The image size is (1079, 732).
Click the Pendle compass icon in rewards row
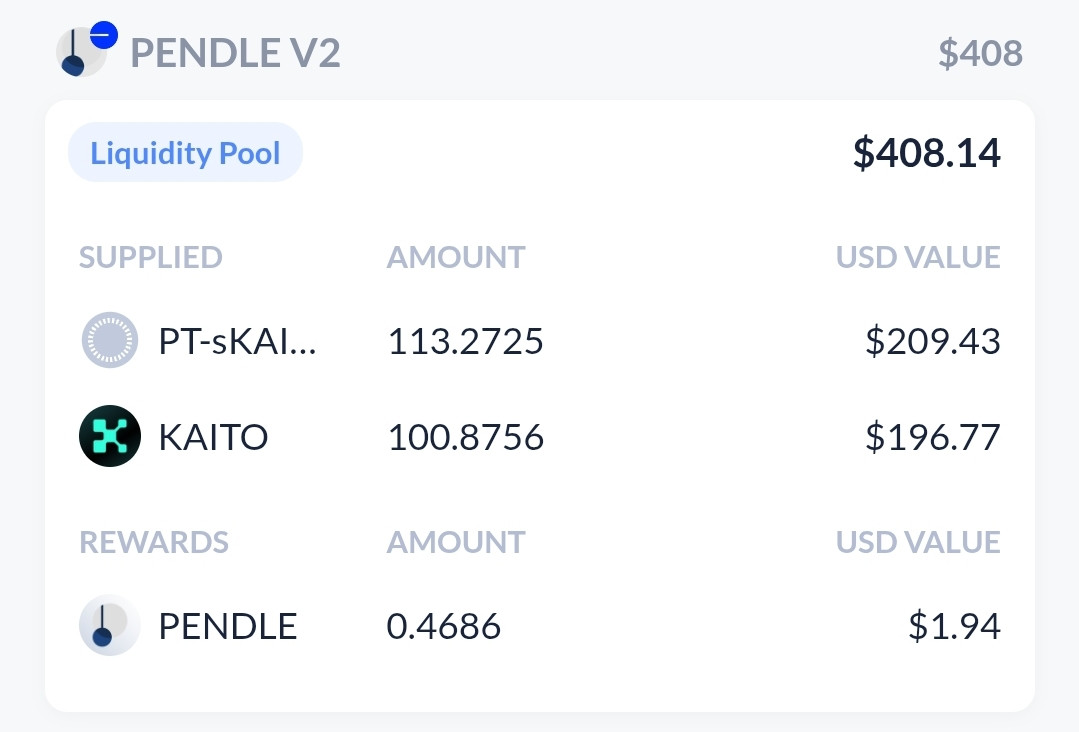point(110,625)
